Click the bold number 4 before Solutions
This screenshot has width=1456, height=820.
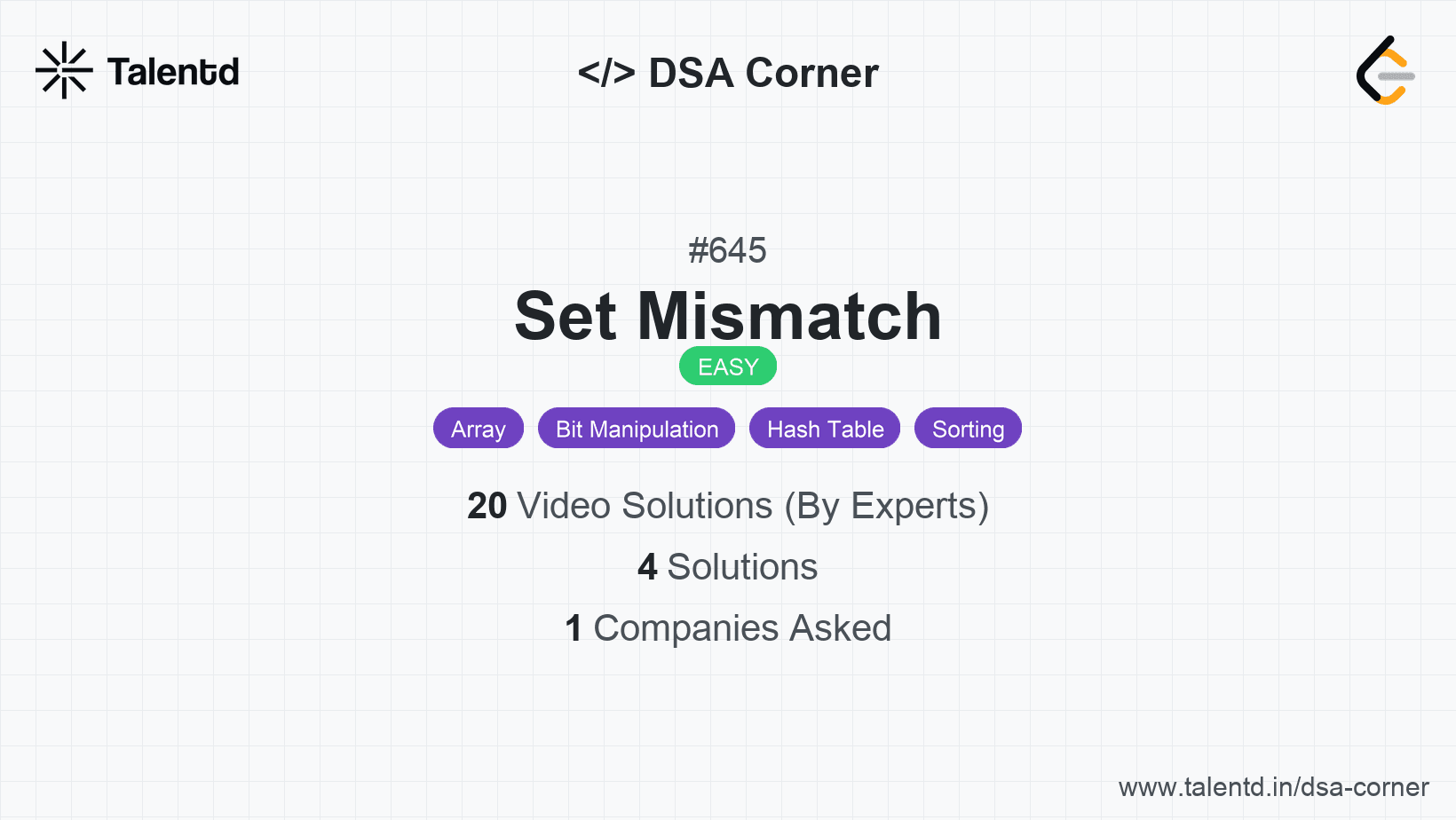647,567
